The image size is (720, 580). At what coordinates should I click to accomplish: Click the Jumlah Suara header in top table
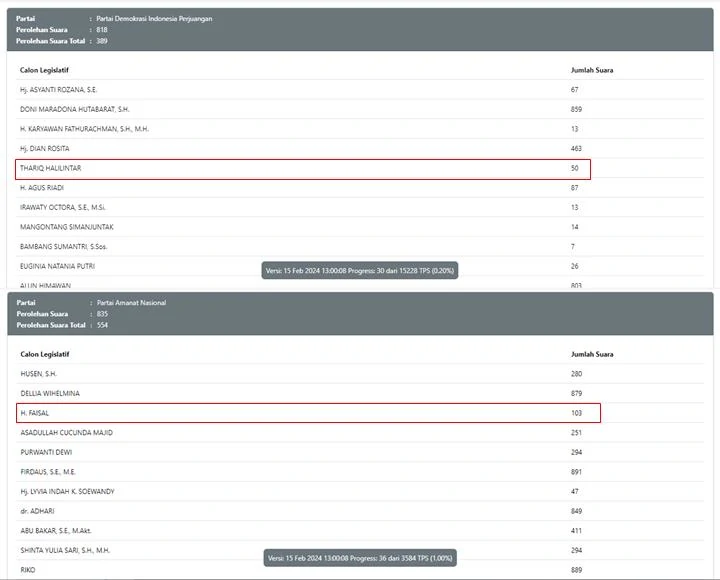coord(592,70)
